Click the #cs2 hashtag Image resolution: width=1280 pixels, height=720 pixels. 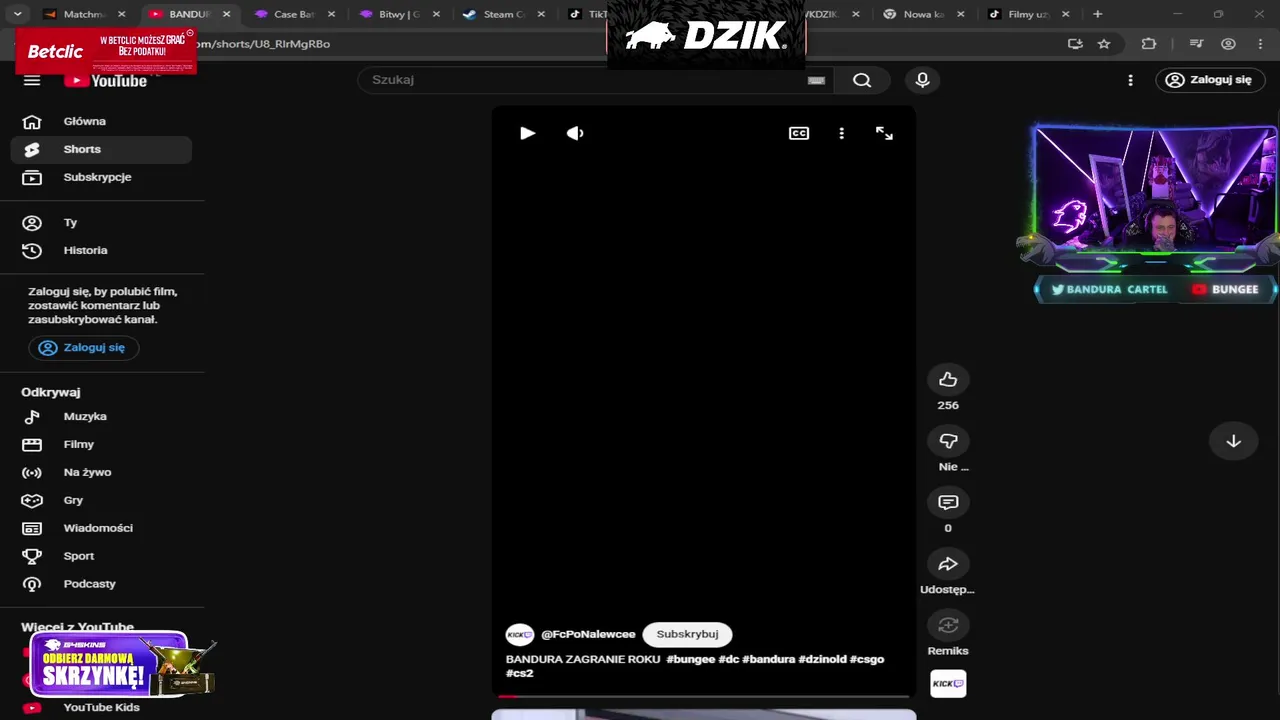point(520,673)
